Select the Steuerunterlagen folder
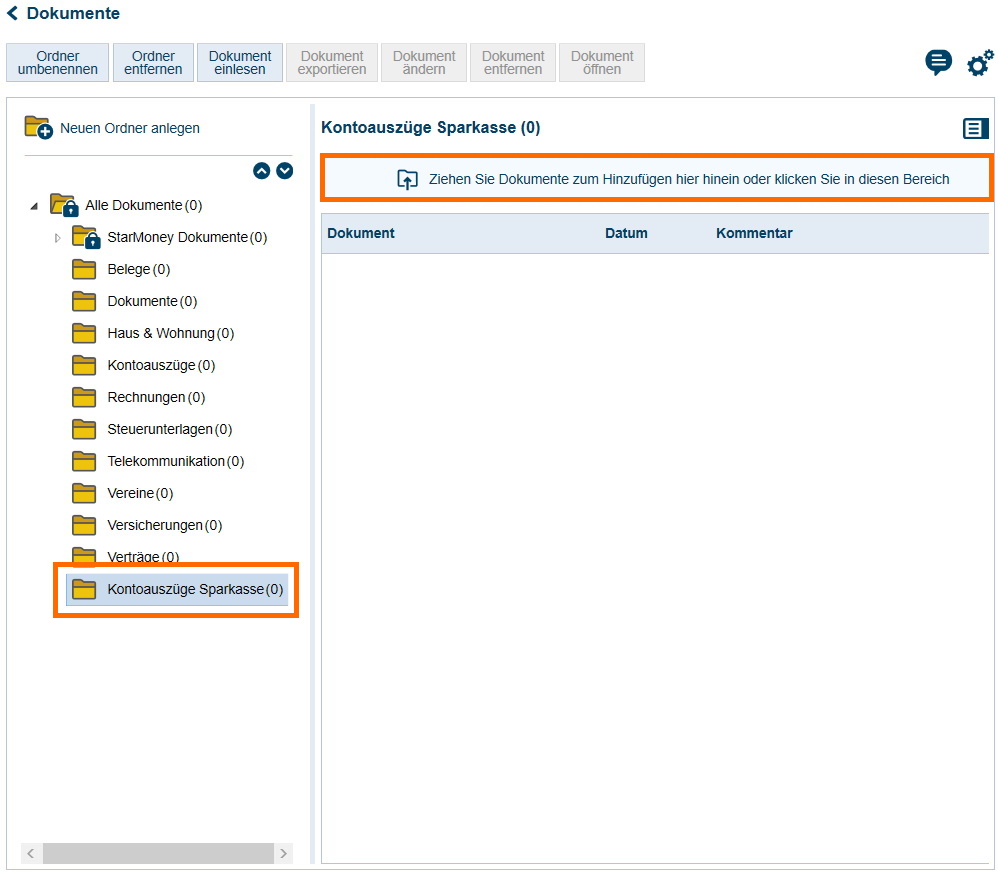The image size is (998, 872). (x=169, y=429)
